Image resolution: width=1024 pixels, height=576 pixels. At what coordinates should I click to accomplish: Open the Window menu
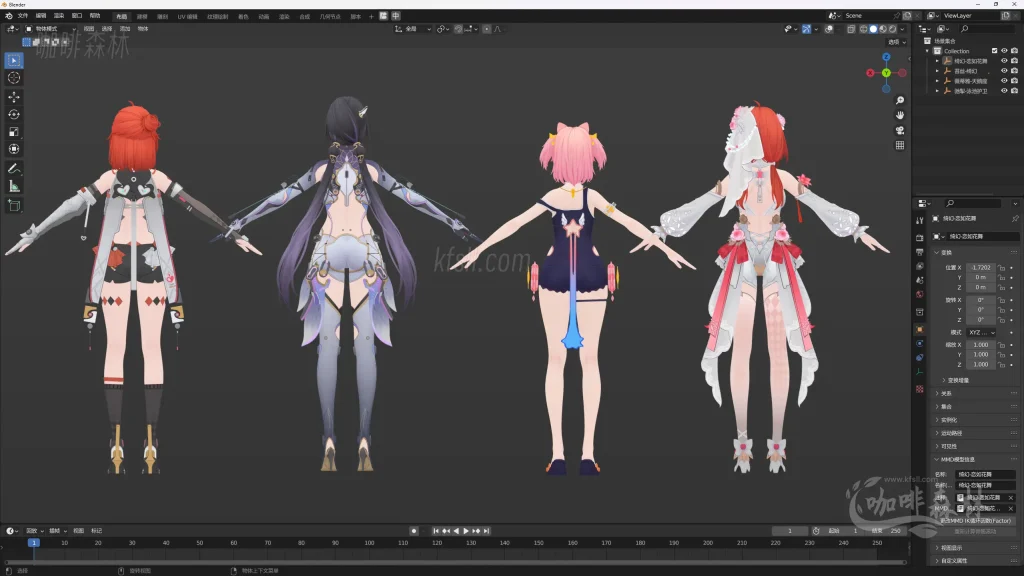coord(76,16)
